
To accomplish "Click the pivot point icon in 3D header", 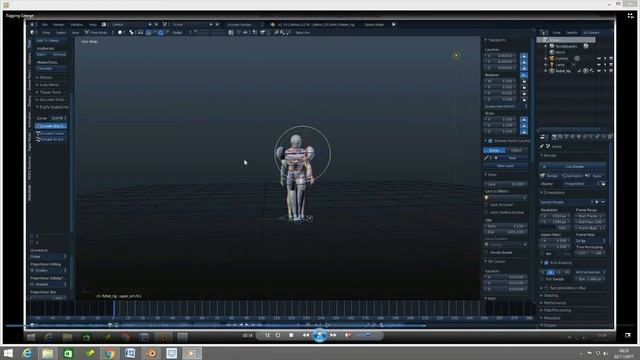I will (131, 33).
